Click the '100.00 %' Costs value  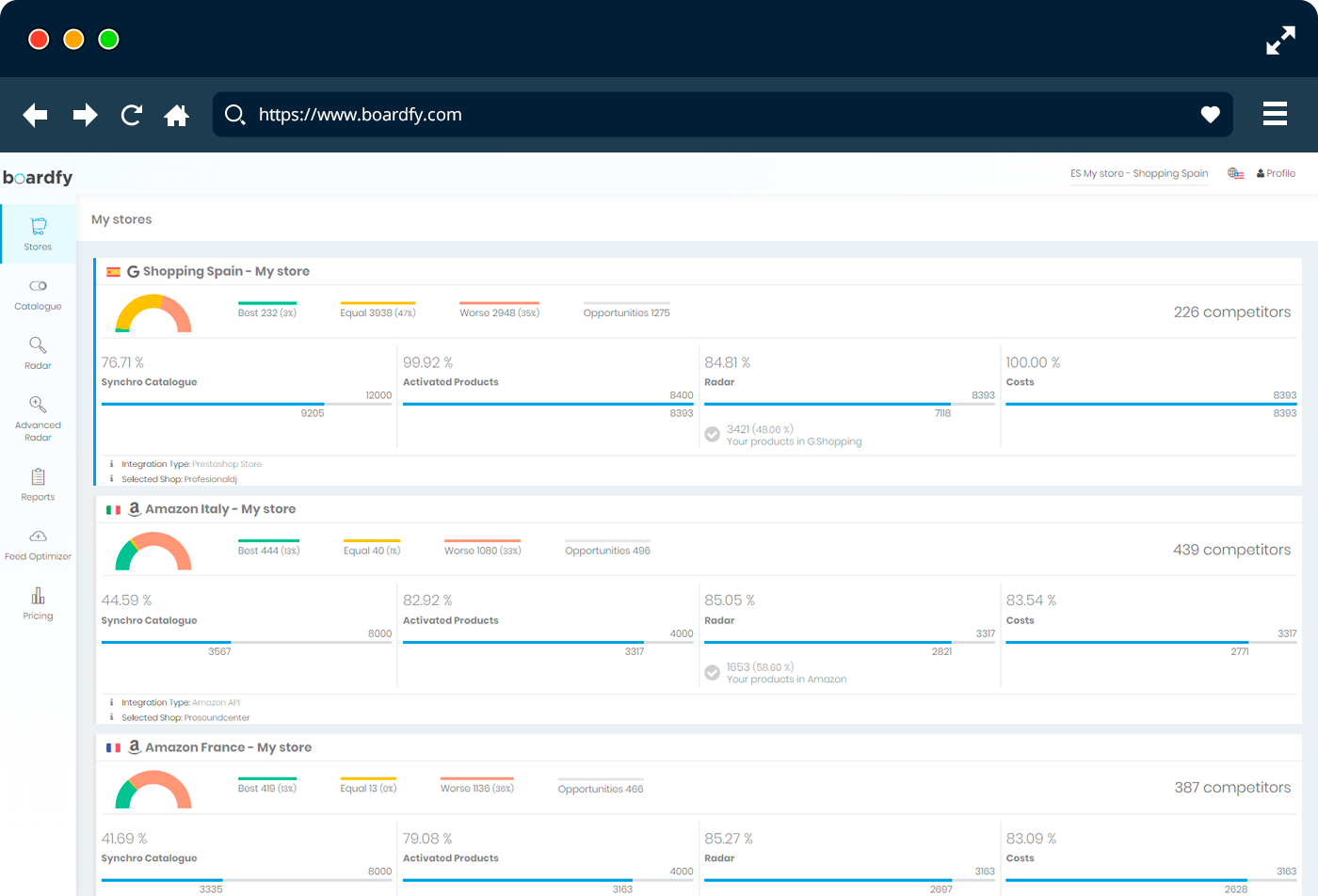pyautogui.click(x=1033, y=362)
